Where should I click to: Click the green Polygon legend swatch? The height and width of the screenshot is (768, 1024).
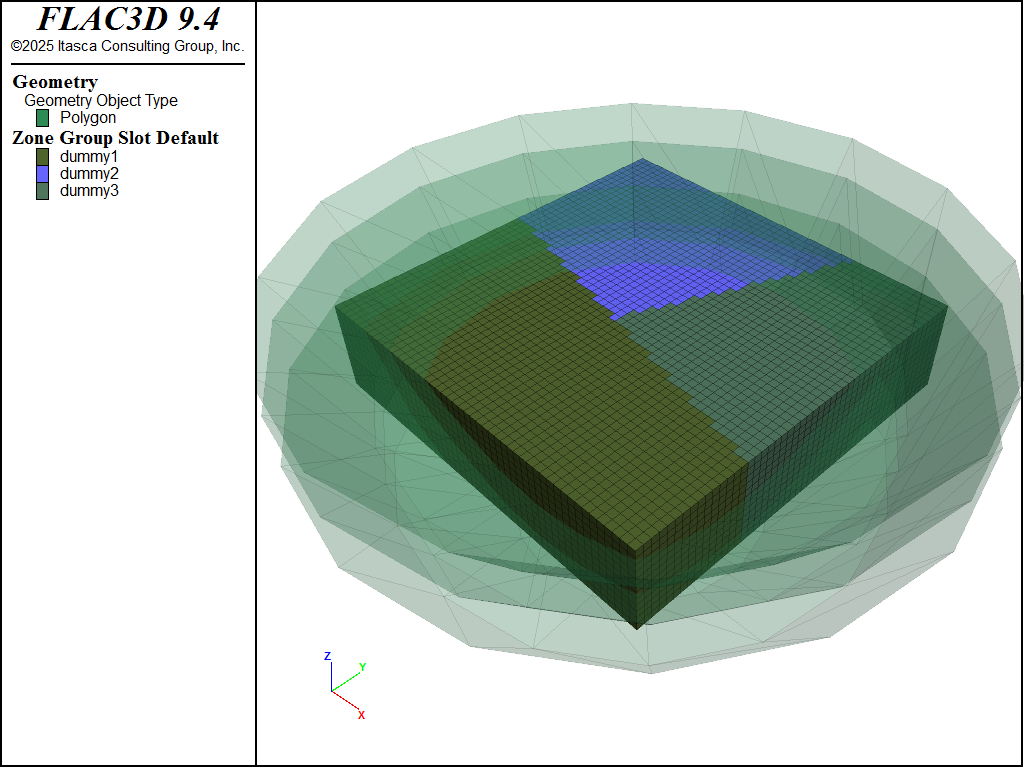point(43,118)
